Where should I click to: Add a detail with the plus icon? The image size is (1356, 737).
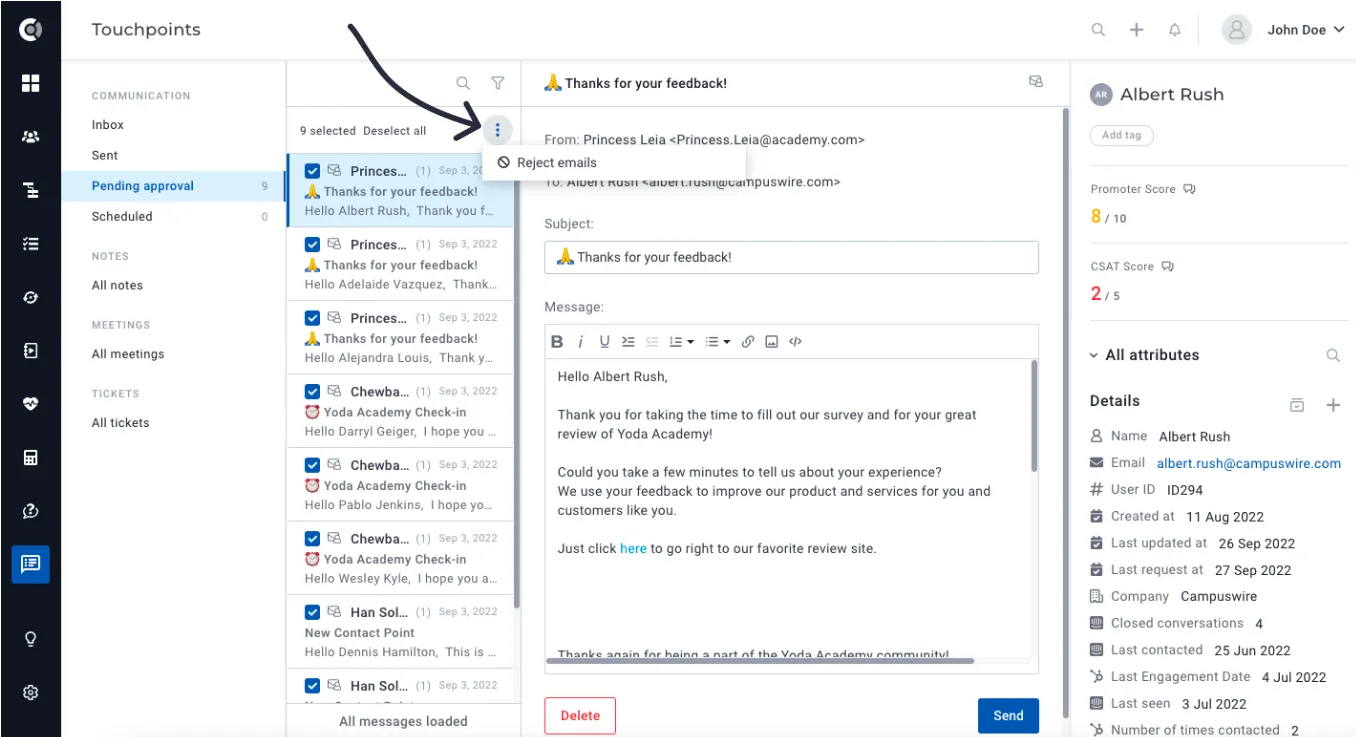click(1332, 405)
